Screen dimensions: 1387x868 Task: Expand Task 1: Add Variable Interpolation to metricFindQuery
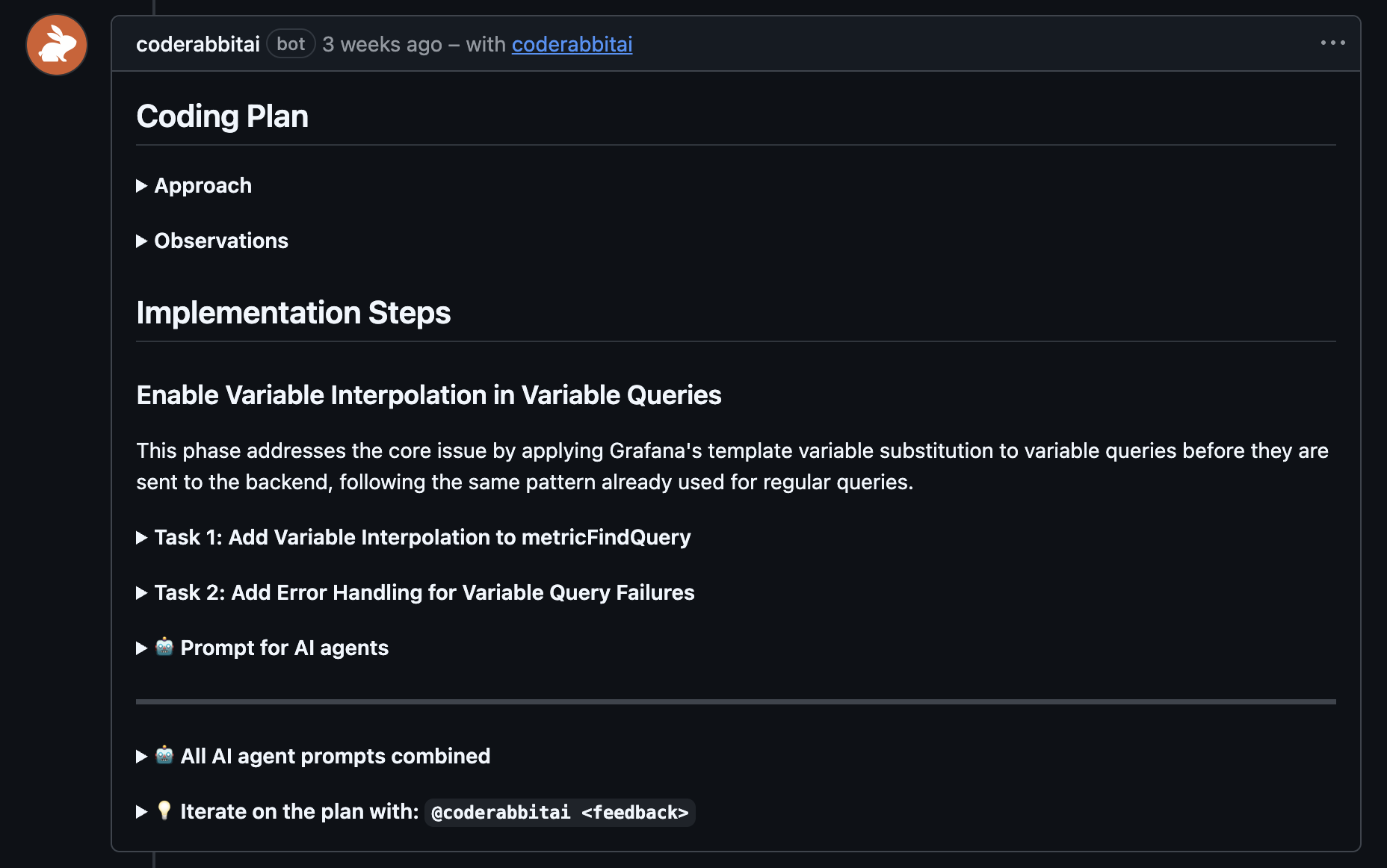(x=422, y=537)
